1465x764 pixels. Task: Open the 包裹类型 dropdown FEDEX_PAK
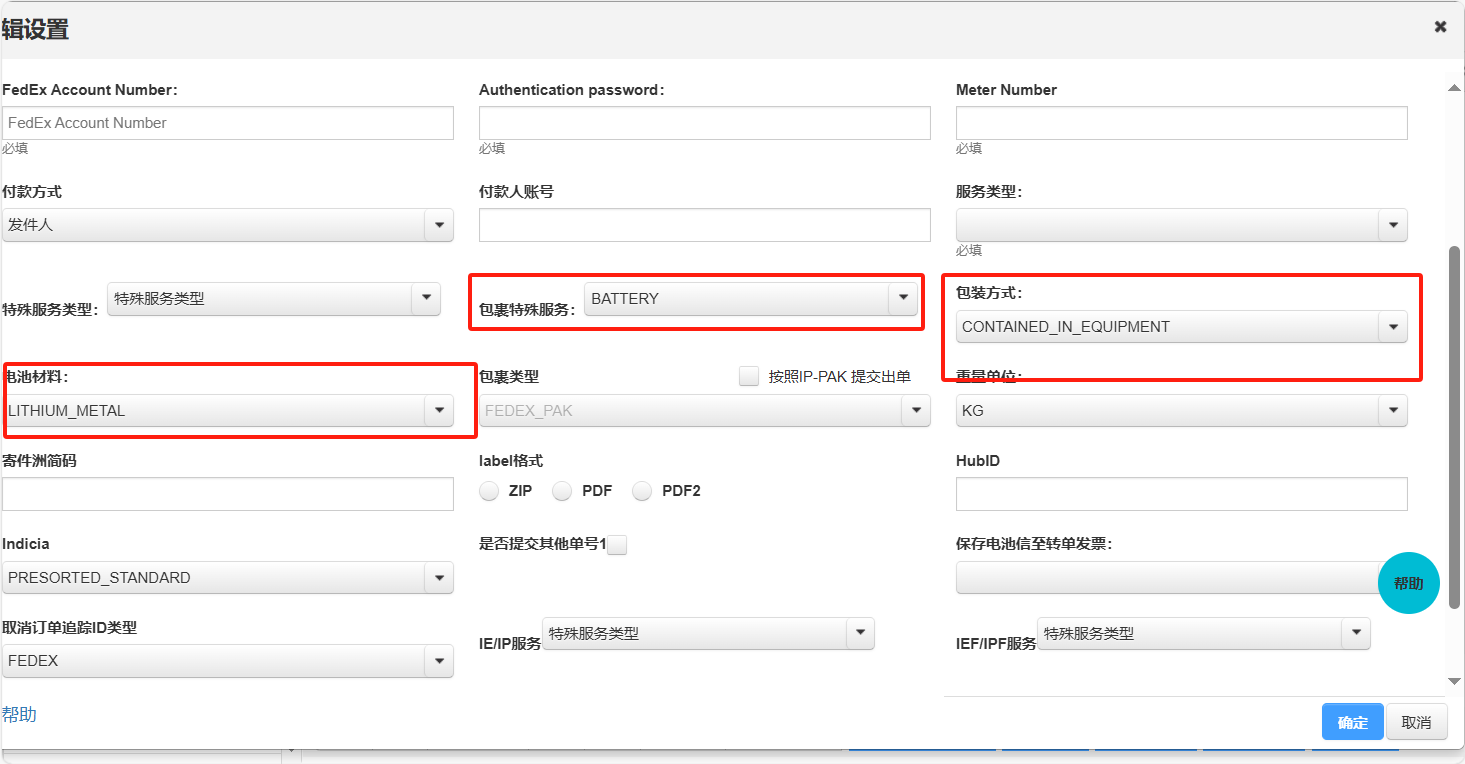(x=705, y=410)
